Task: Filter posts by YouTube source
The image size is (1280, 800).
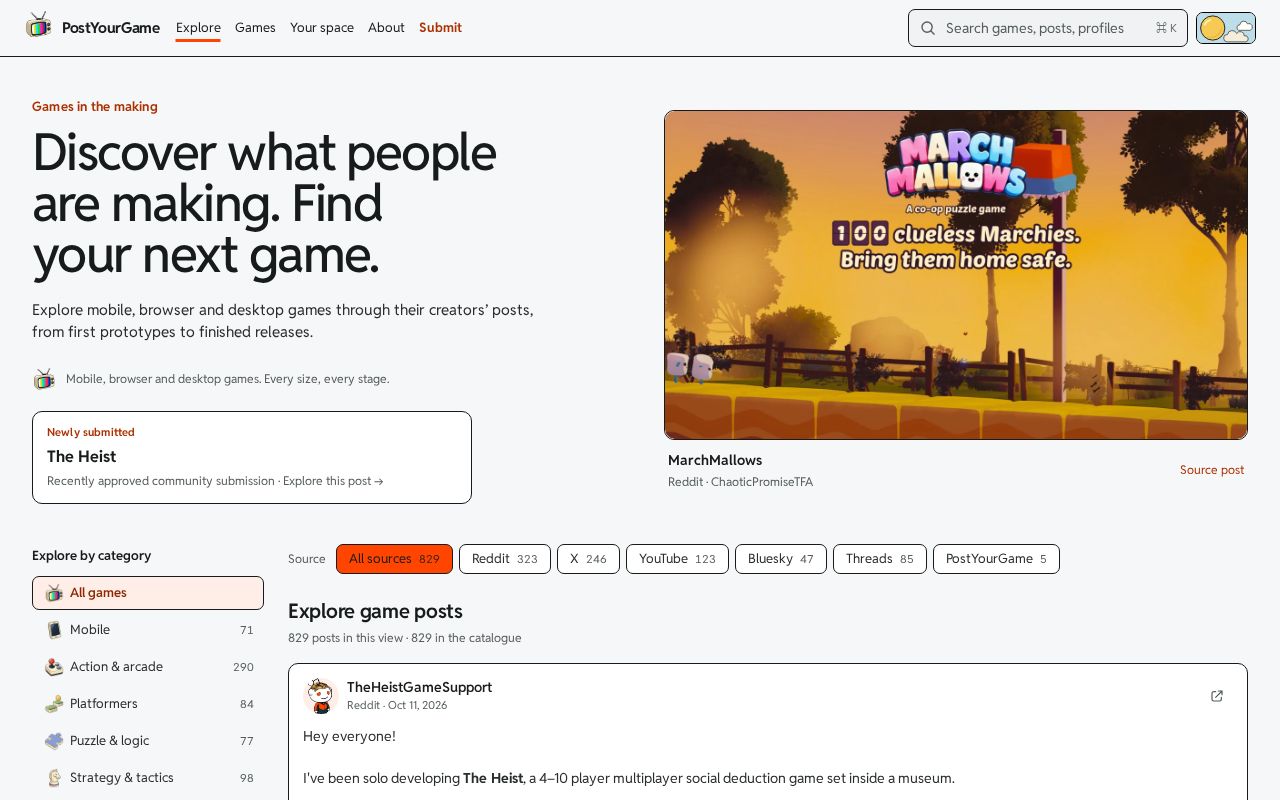Action: [x=677, y=559]
